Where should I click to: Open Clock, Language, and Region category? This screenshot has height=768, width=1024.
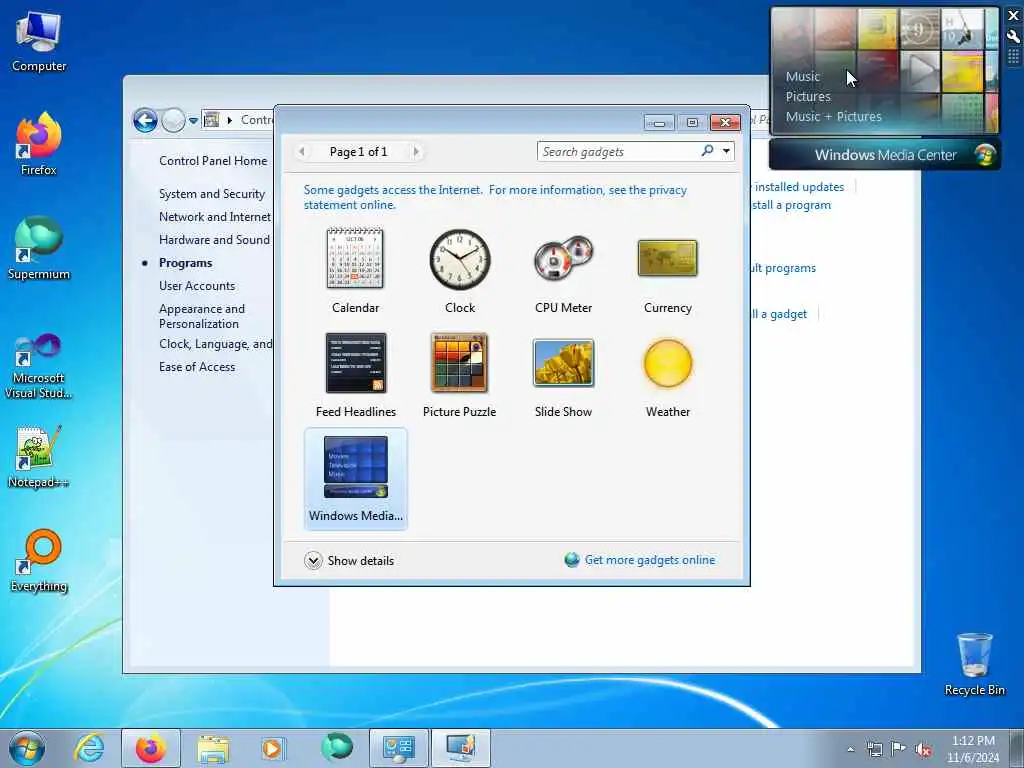coord(216,344)
